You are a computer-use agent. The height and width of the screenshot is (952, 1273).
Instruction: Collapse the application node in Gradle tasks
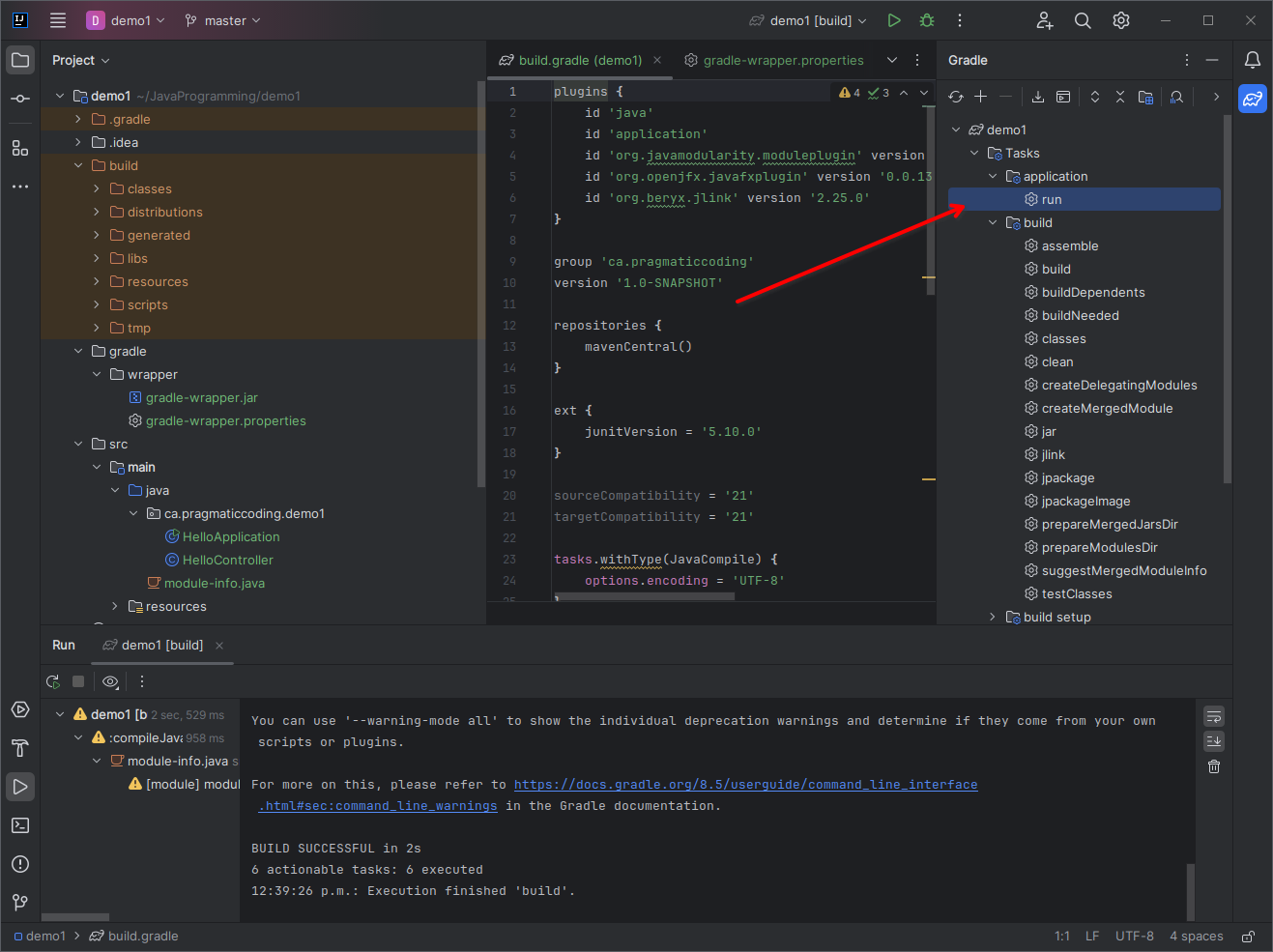[993, 177]
